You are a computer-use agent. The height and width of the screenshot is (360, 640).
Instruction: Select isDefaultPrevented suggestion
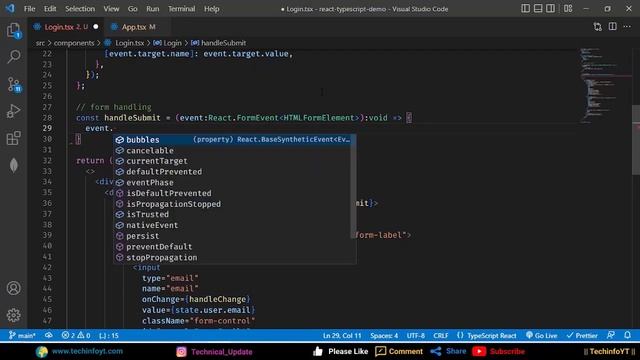click(x=232, y=193)
